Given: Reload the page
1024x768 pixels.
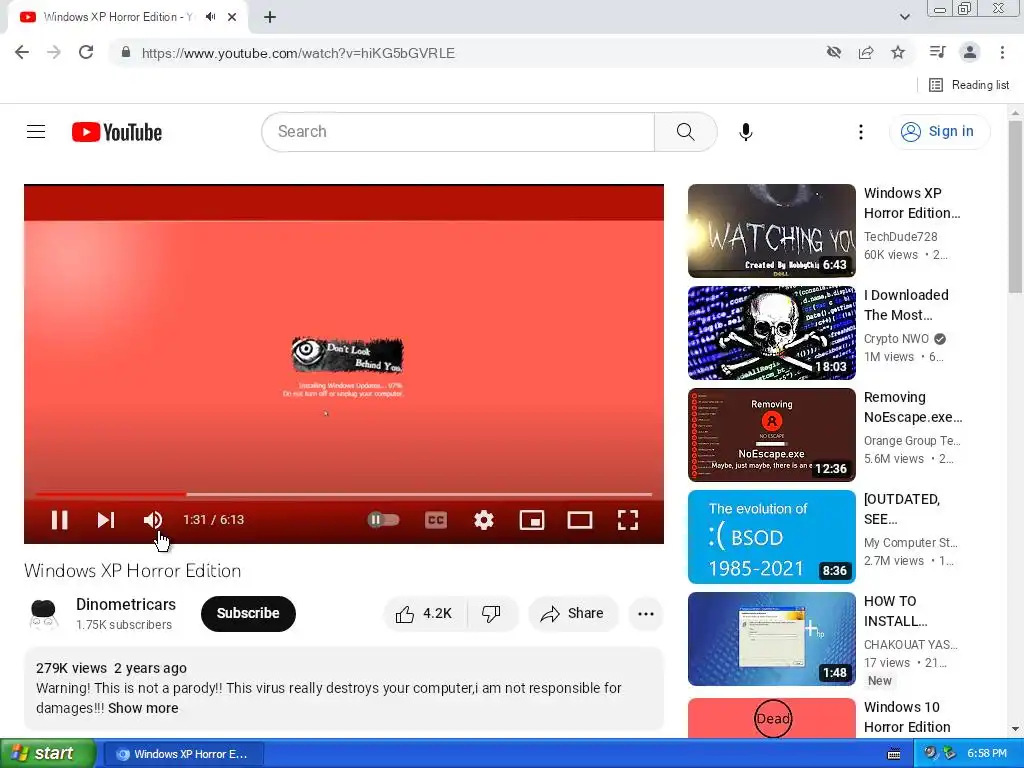Looking at the screenshot, I should pos(86,53).
